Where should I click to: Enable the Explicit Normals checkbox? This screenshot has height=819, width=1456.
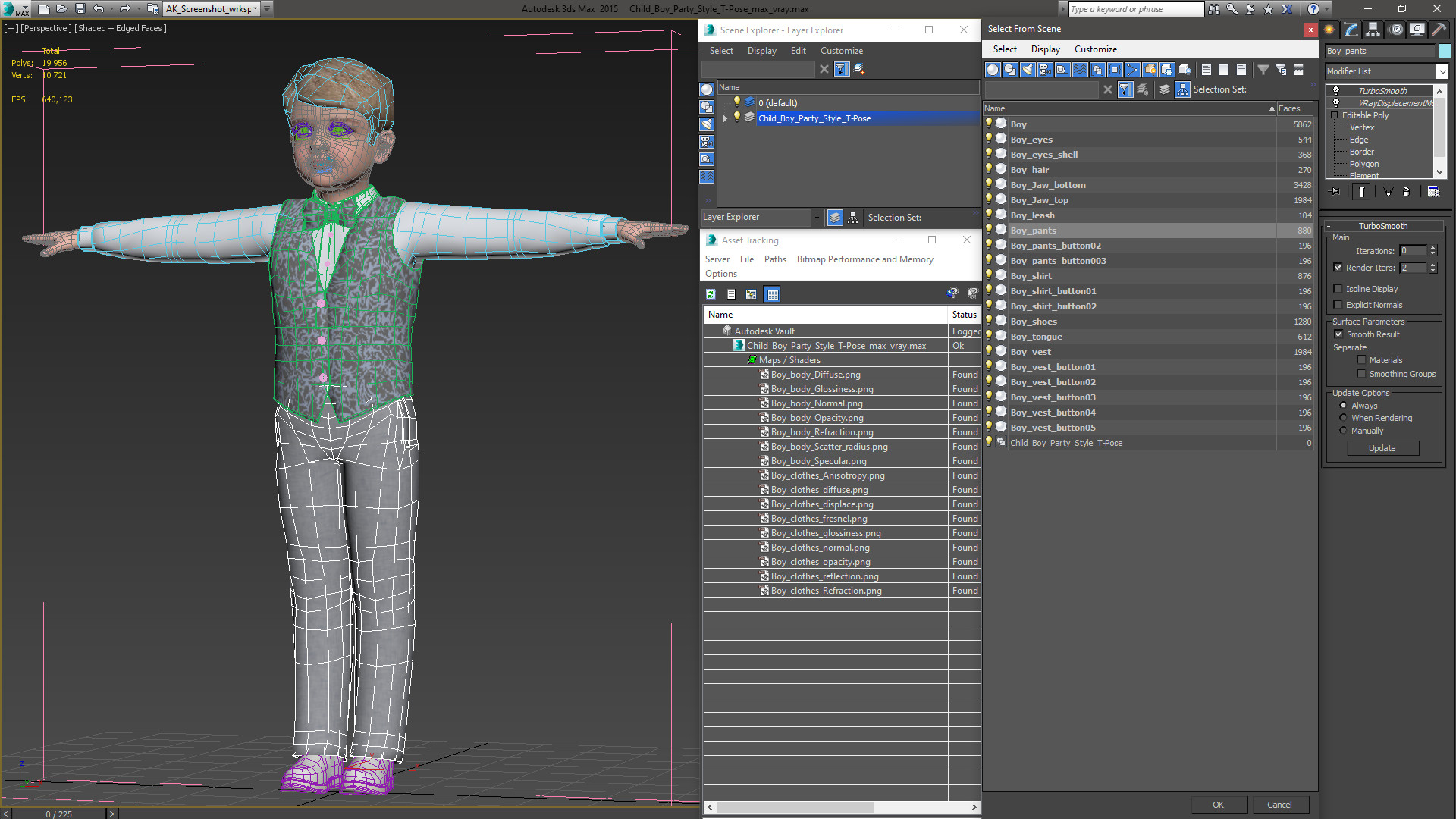coord(1338,305)
